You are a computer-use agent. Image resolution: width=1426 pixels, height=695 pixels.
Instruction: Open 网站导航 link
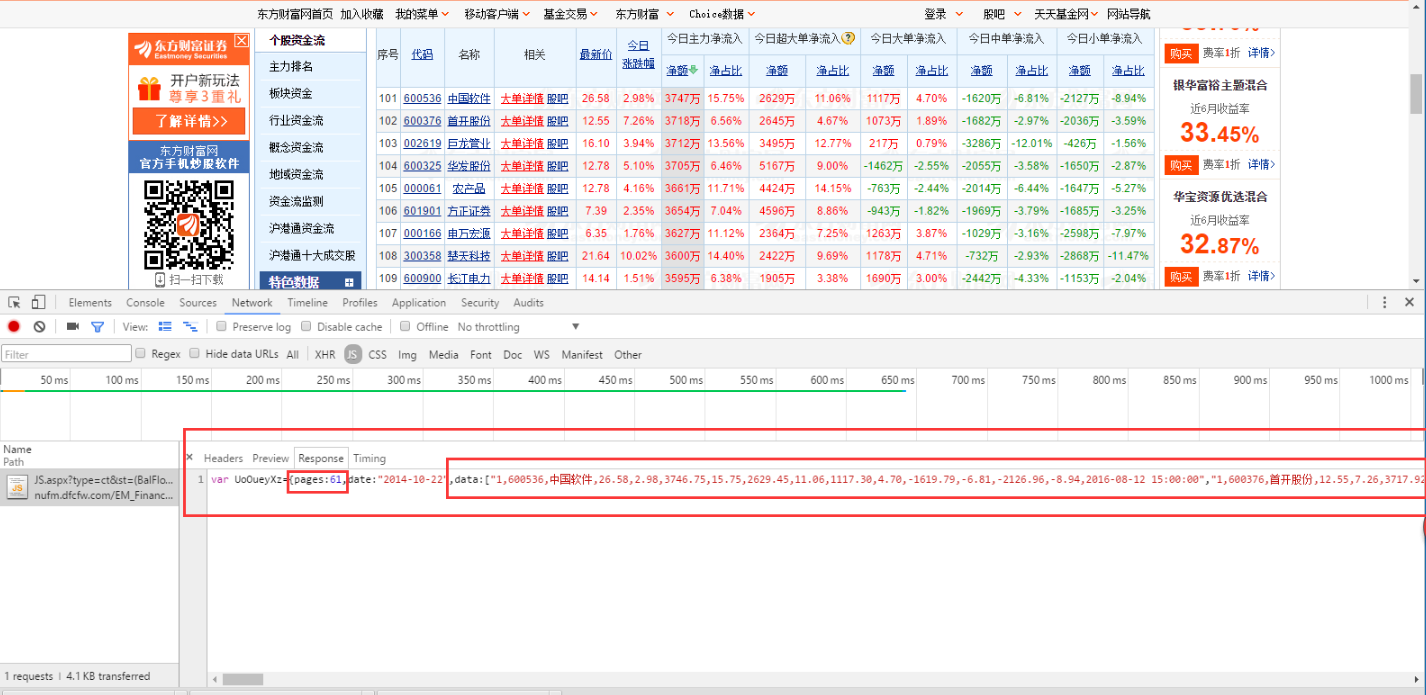1128,14
